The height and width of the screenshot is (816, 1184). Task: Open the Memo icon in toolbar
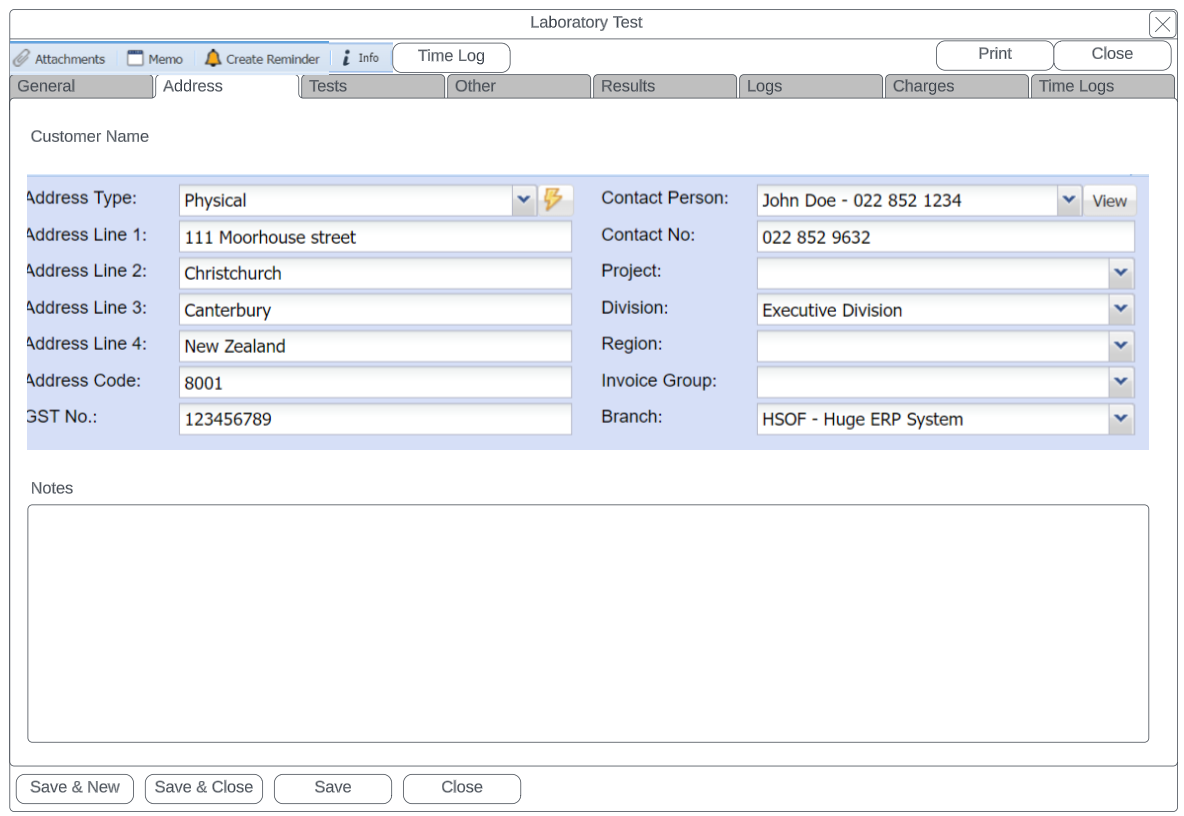pos(136,59)
